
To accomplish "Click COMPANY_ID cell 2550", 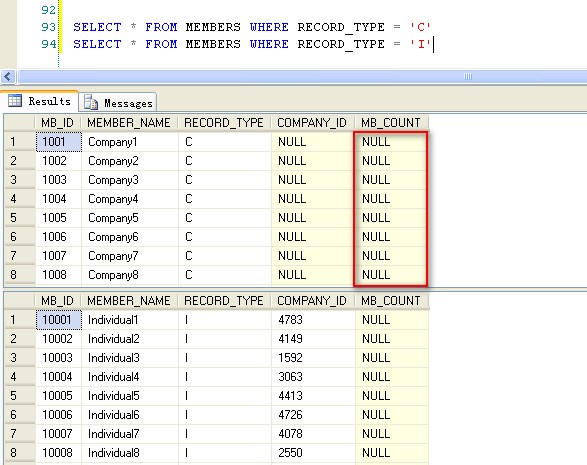I will 313,453.
